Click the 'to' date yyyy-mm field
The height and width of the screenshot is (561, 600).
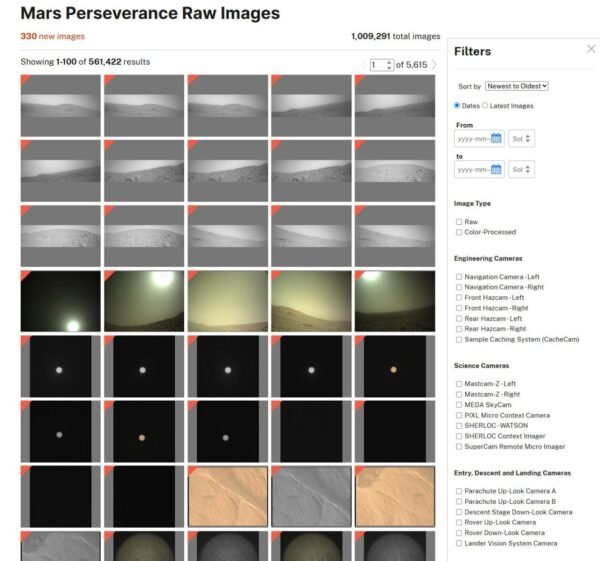click(x=479, y=169)
